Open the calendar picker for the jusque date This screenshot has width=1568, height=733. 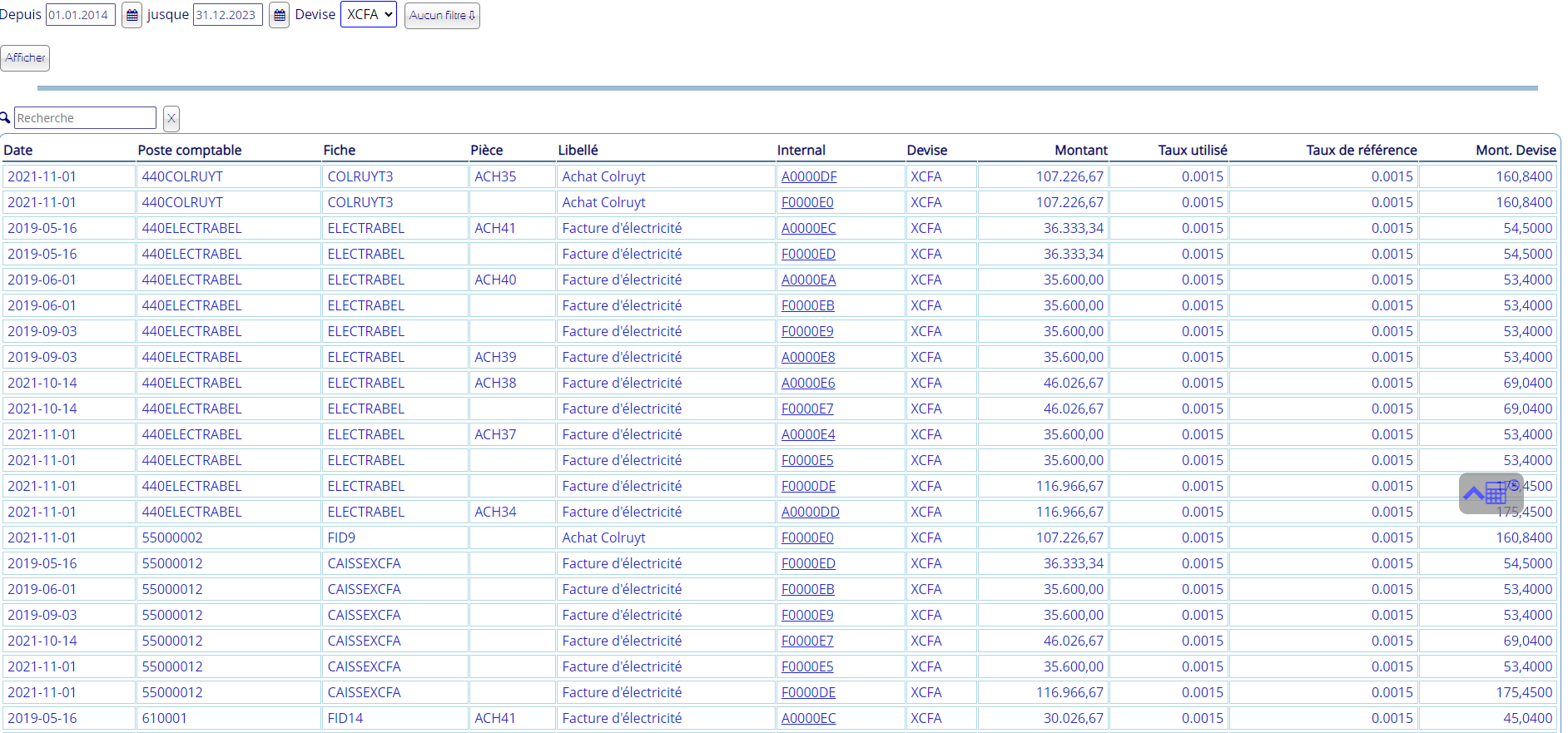click(279, 15)
